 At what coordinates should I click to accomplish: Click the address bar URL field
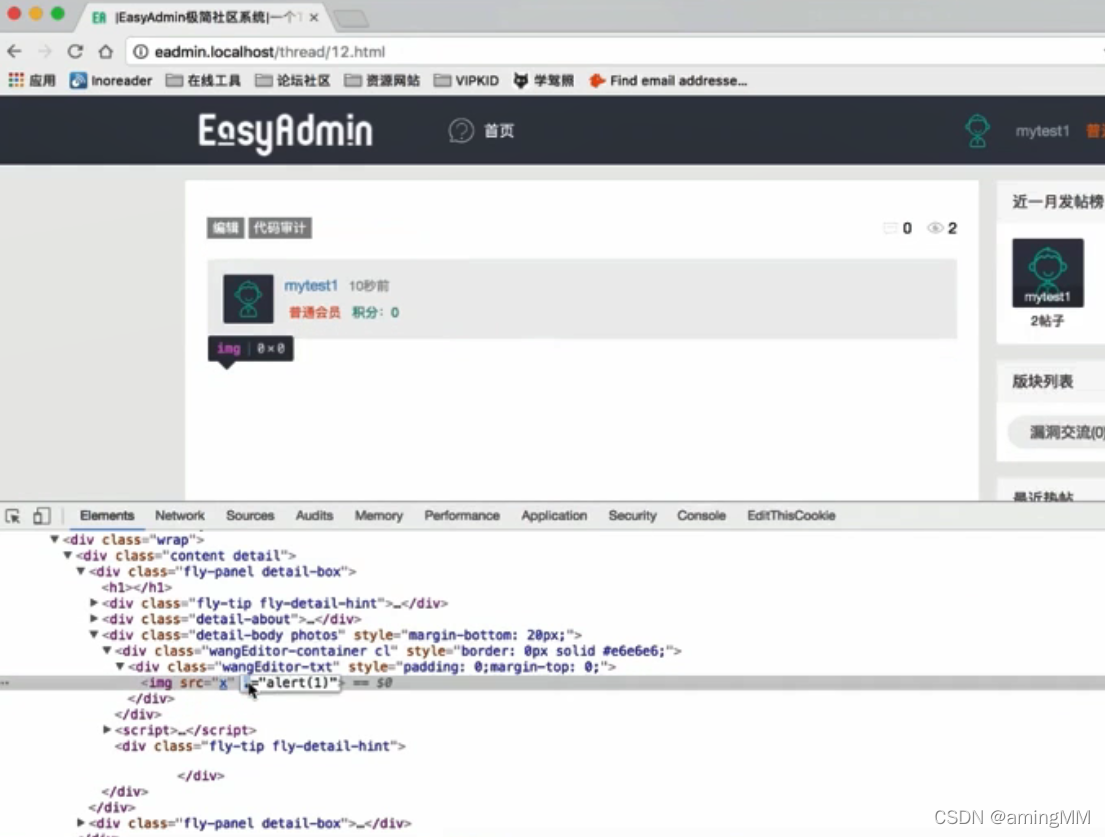click(x=613, y=51)
